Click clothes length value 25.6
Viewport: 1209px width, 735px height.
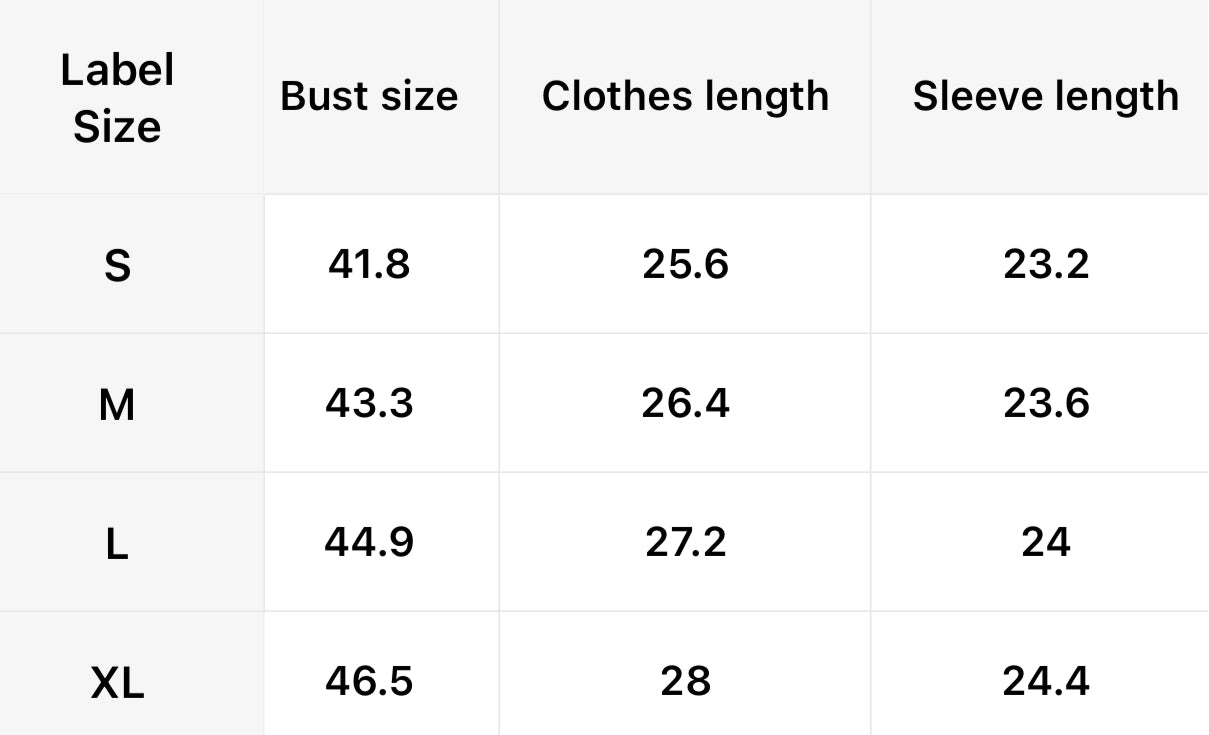click(685, 264)
